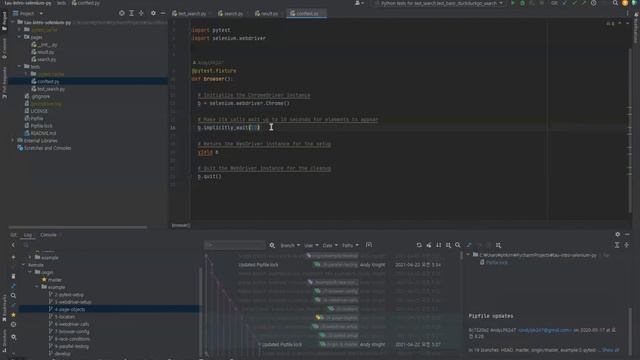Click the plus icon for new branch

click(13, 257)
